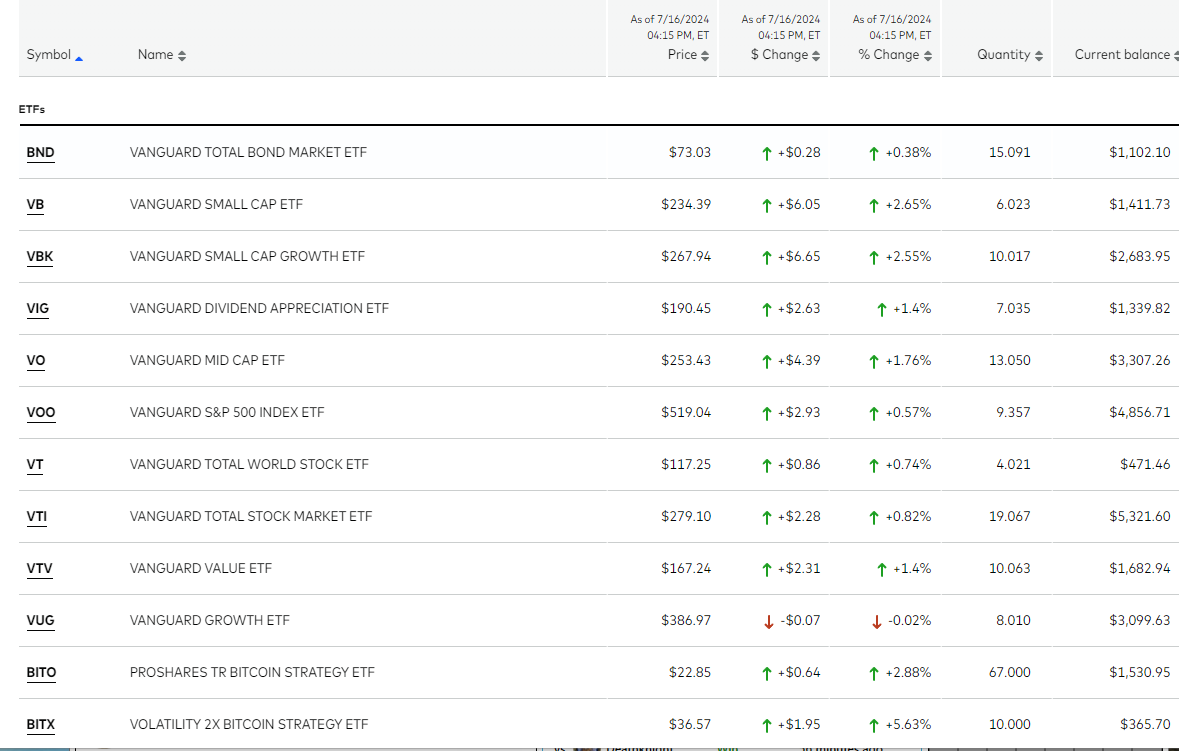Click the VTV symbol link
Image resolution: width=1179 pixels, height=751 pixels.
[x=40, y=568]
